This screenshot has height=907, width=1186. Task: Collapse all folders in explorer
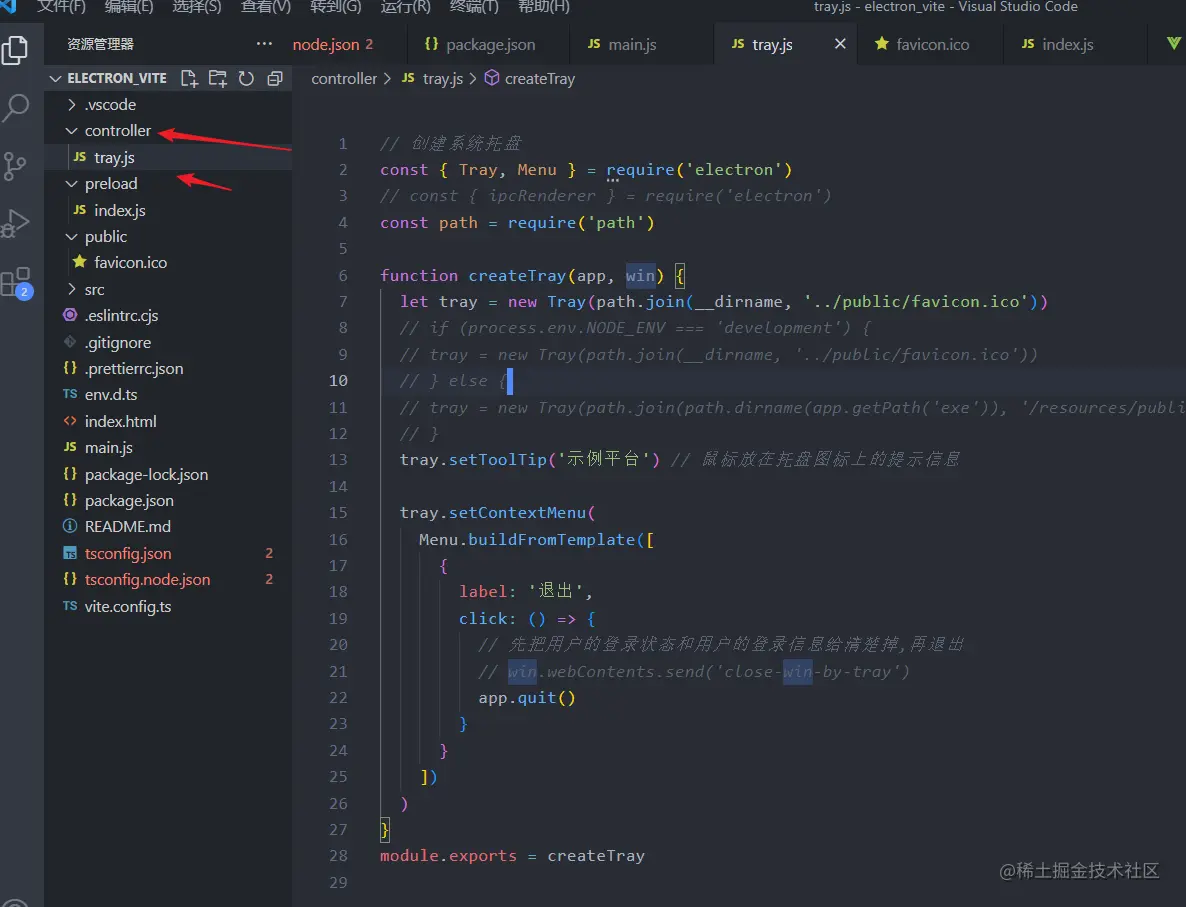(275, 78)
